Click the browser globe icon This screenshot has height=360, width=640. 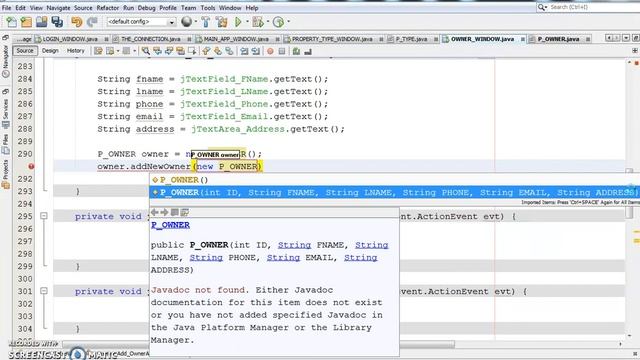tap(187, 22)
